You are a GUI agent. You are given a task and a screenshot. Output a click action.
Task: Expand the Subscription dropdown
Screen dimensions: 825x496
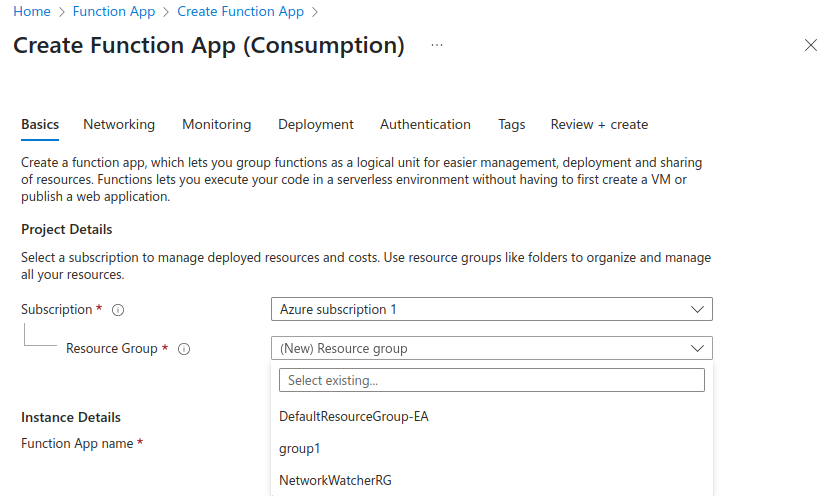491,310
